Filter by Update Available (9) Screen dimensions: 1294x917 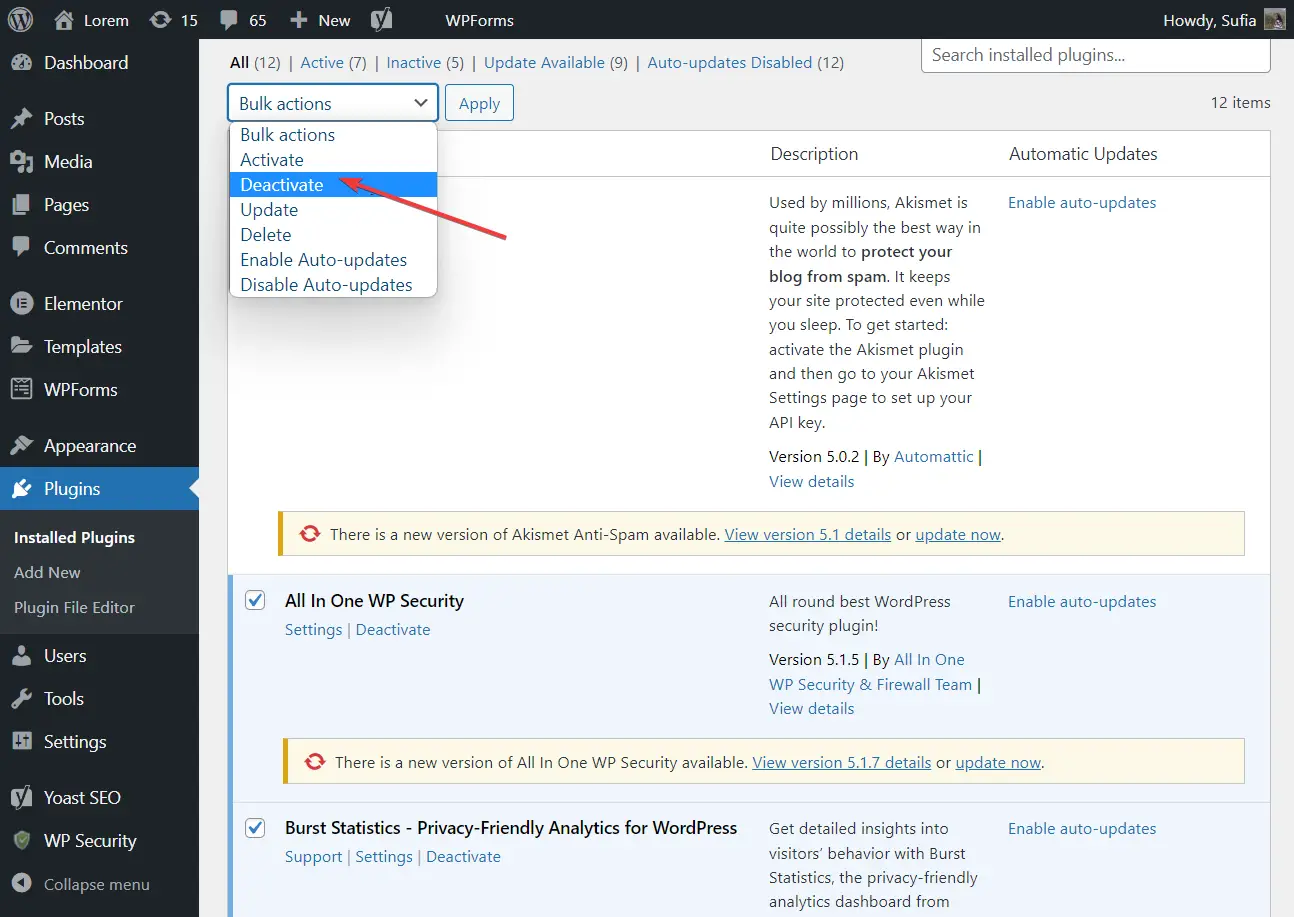coord(556,62)
